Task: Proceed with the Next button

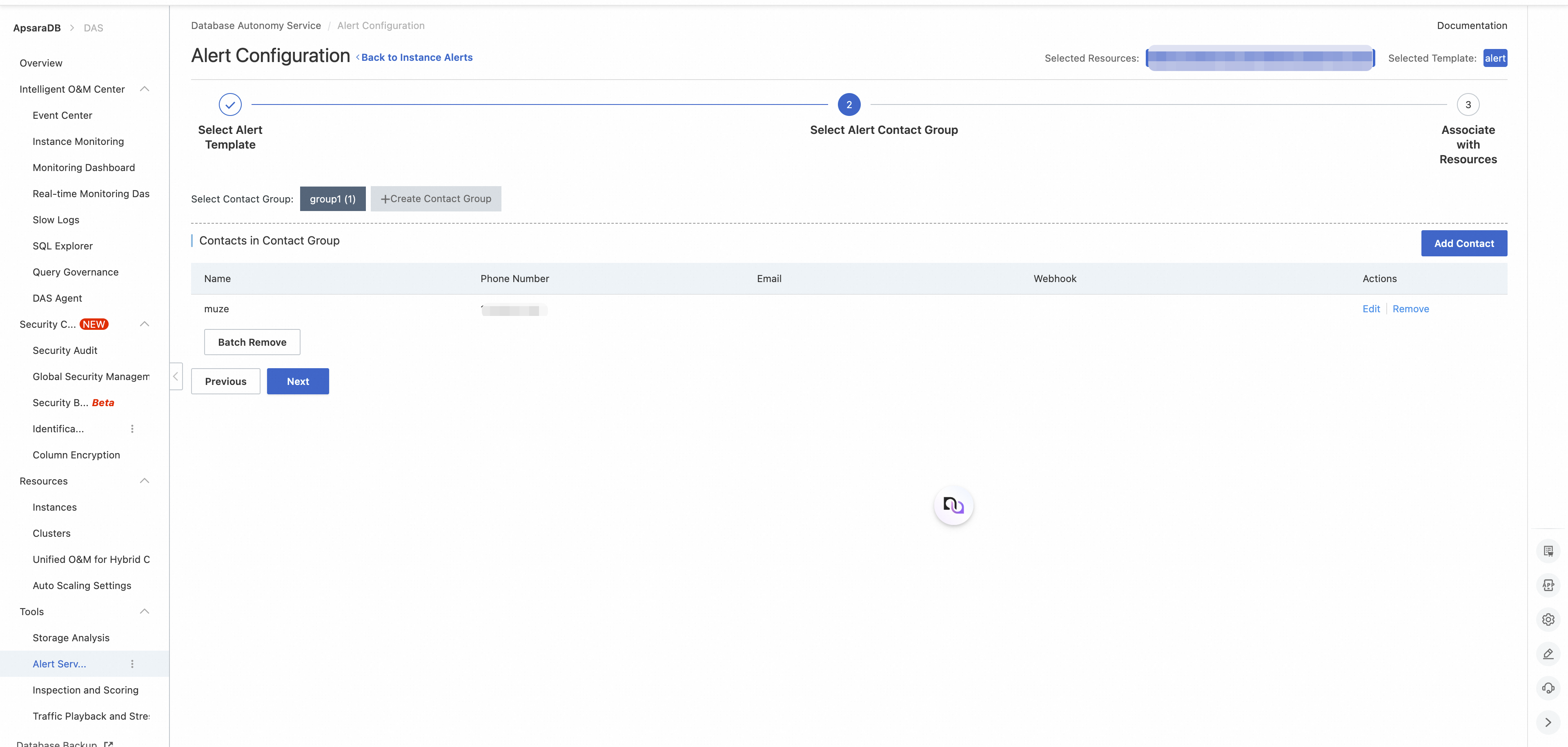Action: (x=298, y=381)
